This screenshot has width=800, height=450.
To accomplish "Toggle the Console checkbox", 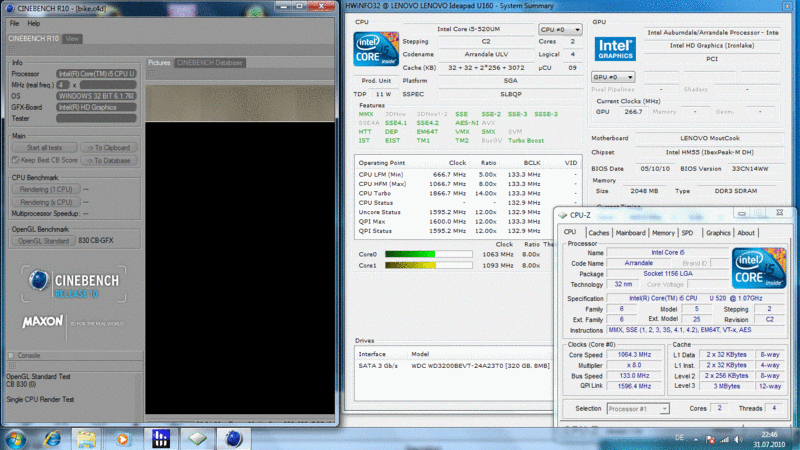I will click(11, 356).
